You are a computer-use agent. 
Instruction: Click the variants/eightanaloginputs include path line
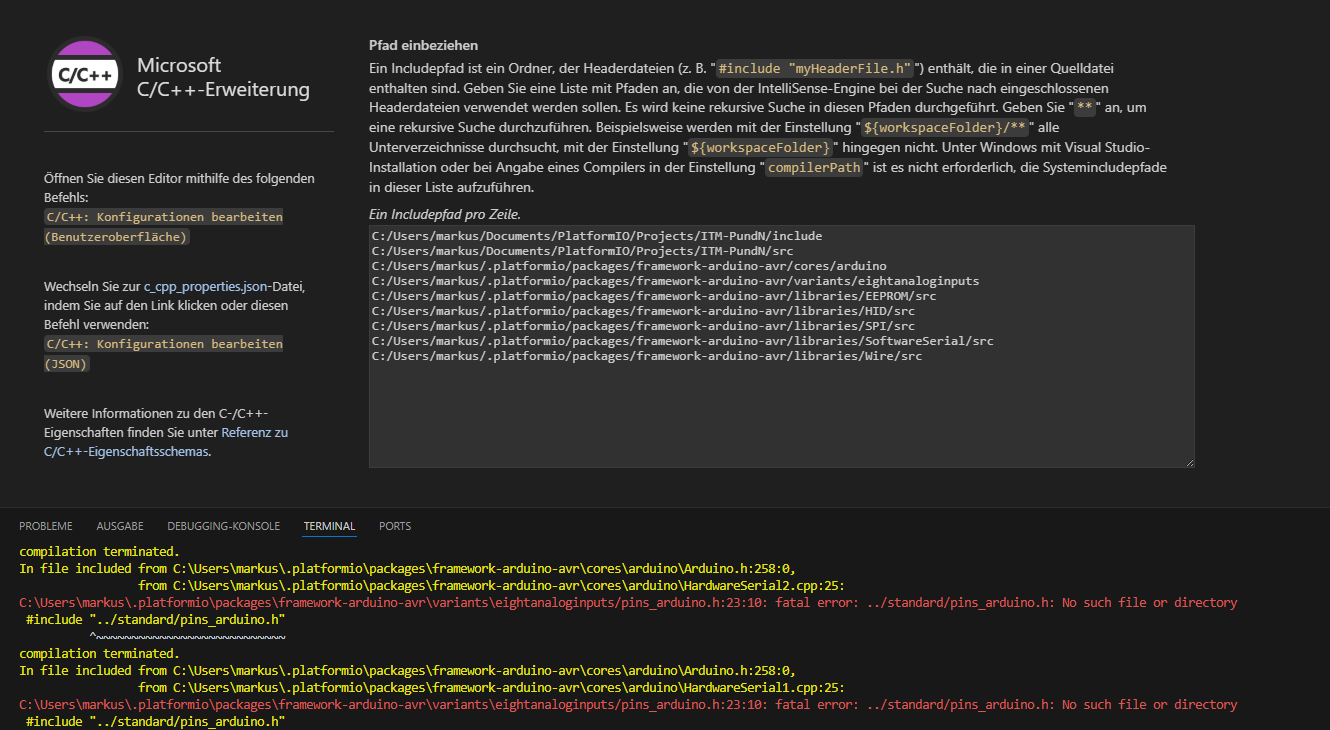(x=675, y=281)
